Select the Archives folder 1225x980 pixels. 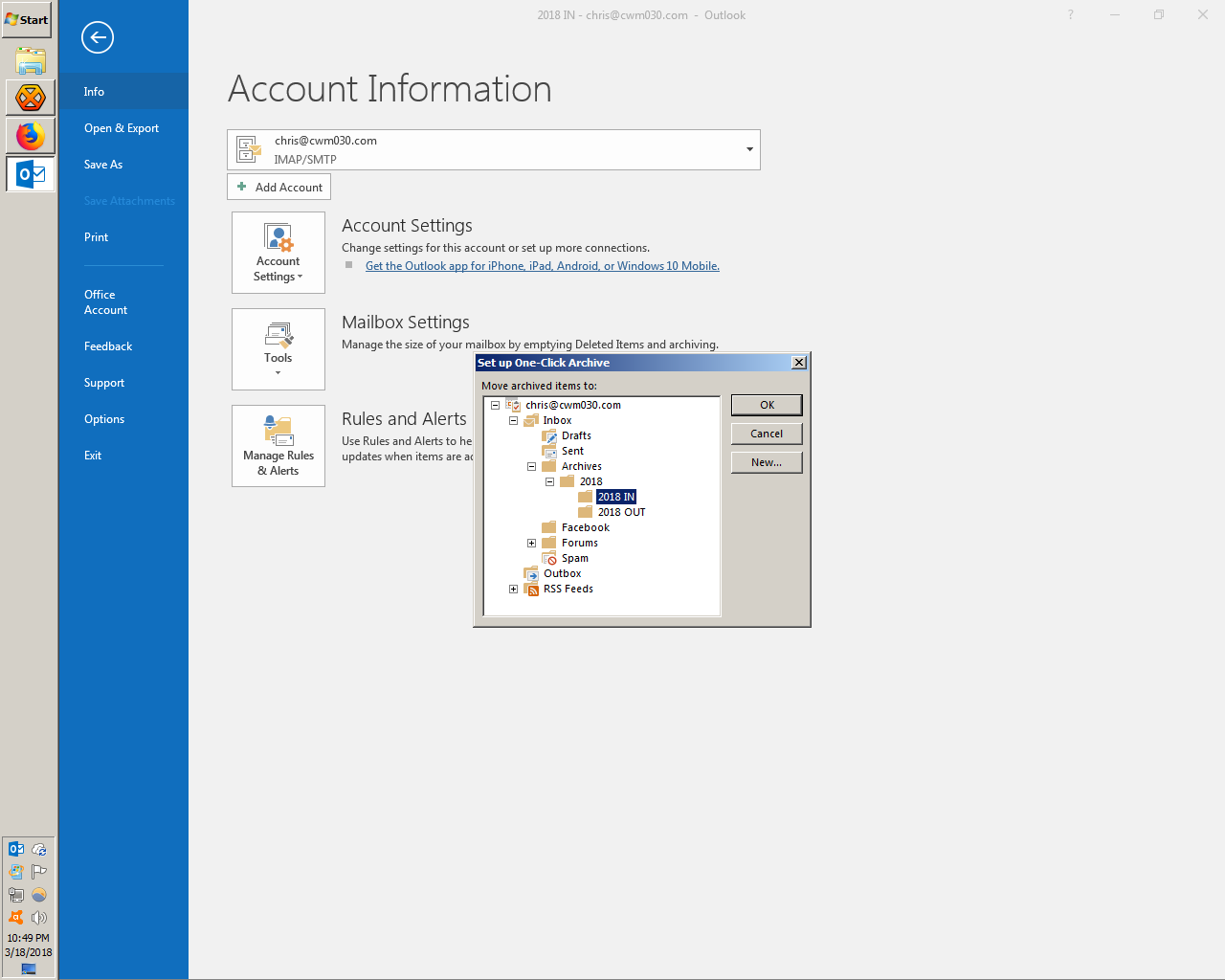click(x=581, y=466)
